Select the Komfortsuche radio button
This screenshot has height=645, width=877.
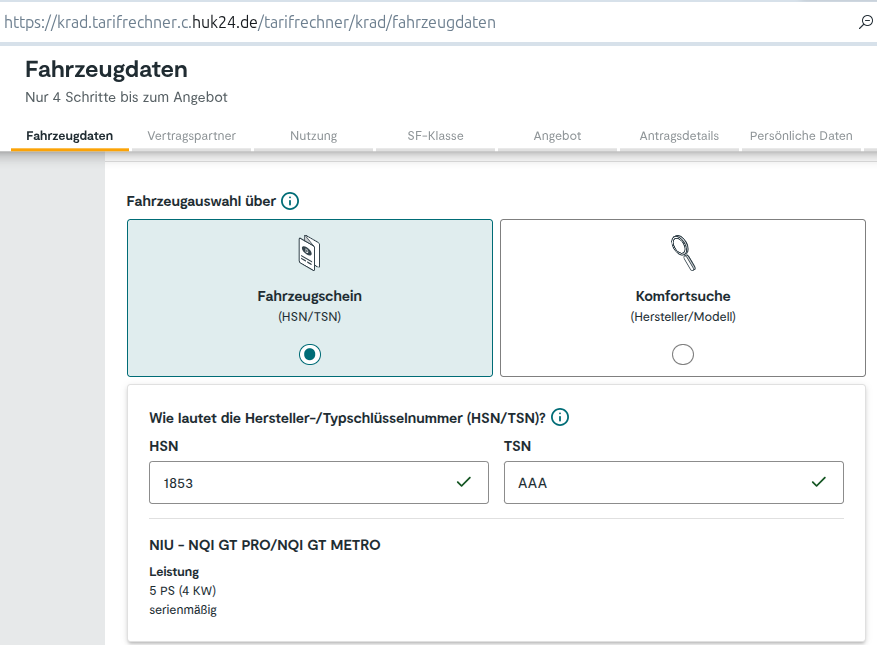click(x=683, y=355)
